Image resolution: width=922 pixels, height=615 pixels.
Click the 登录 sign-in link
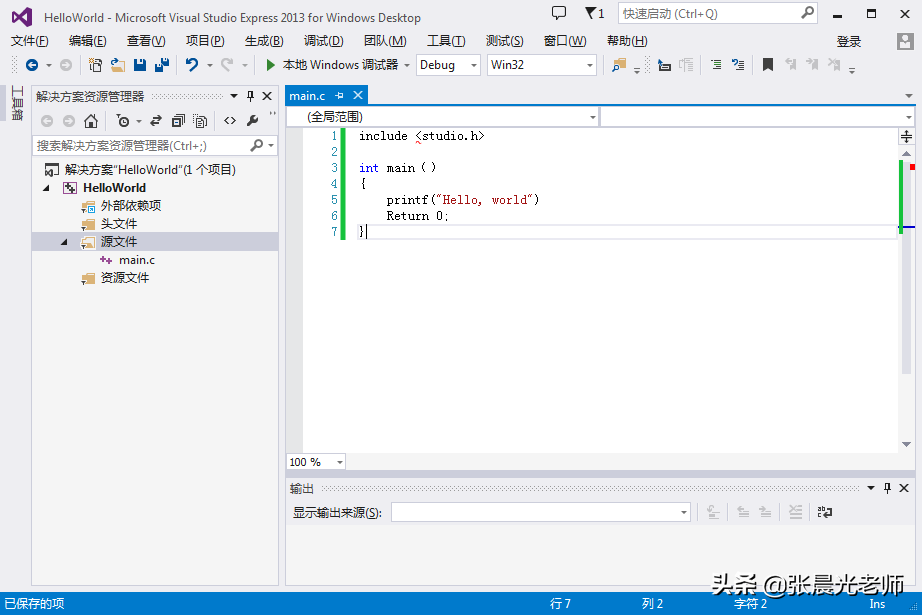[848, 42]
